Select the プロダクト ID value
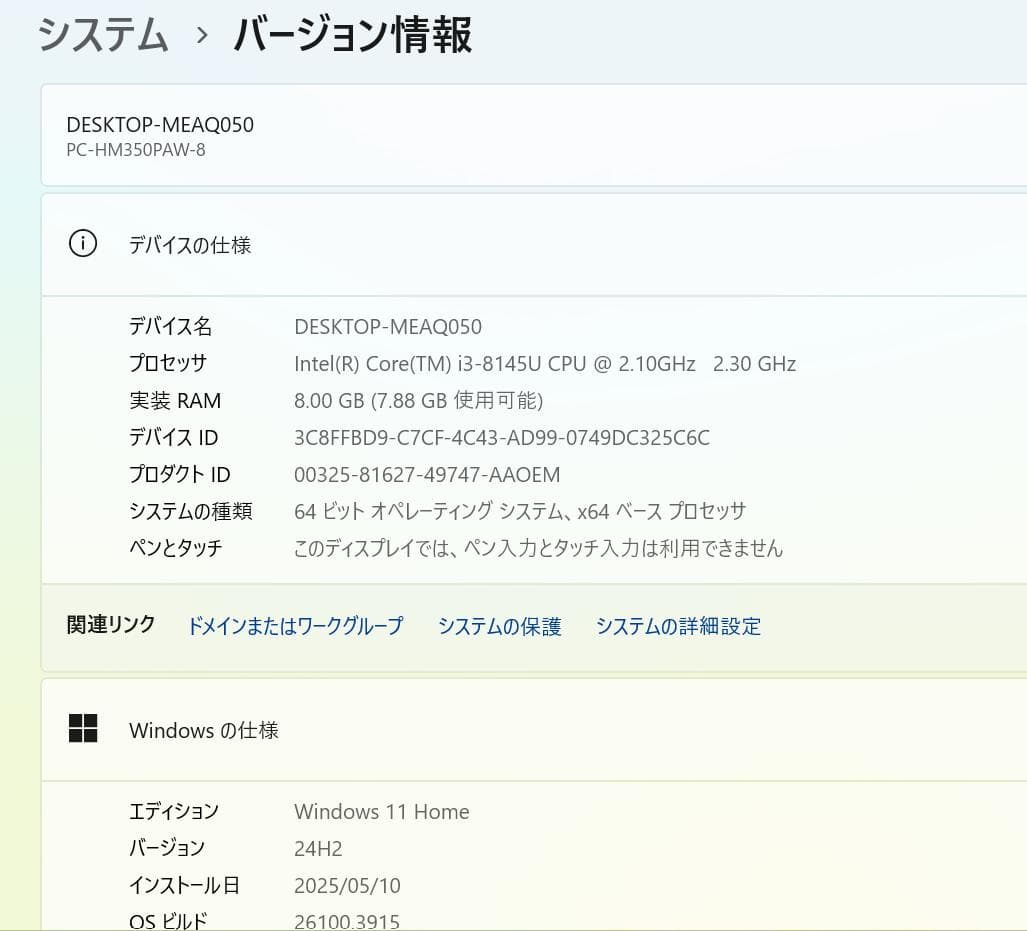This screenshot has height=931, width=1027. pos(425,474)
